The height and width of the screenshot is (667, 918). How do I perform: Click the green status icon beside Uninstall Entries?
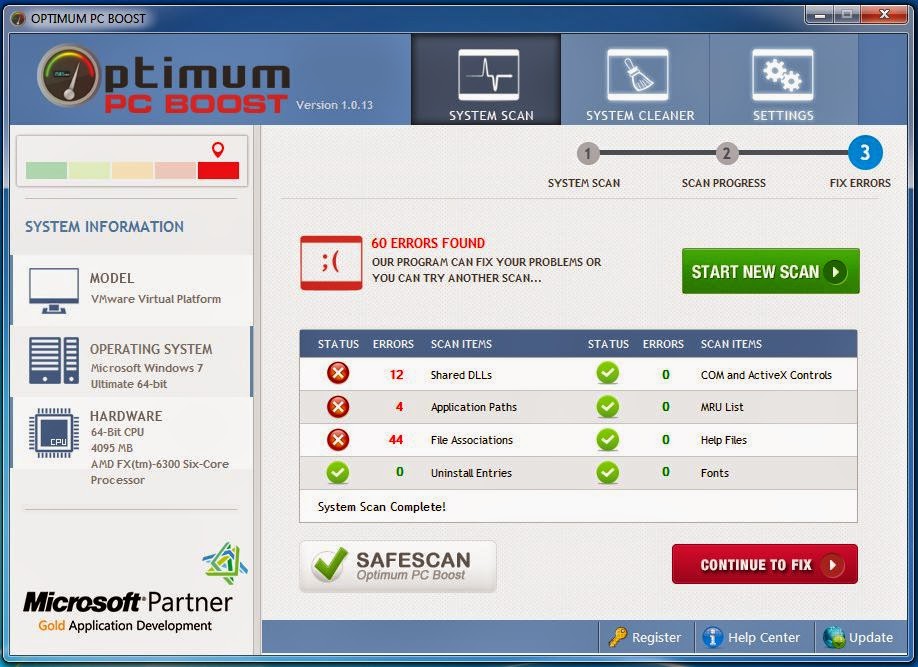pos(337,473)
